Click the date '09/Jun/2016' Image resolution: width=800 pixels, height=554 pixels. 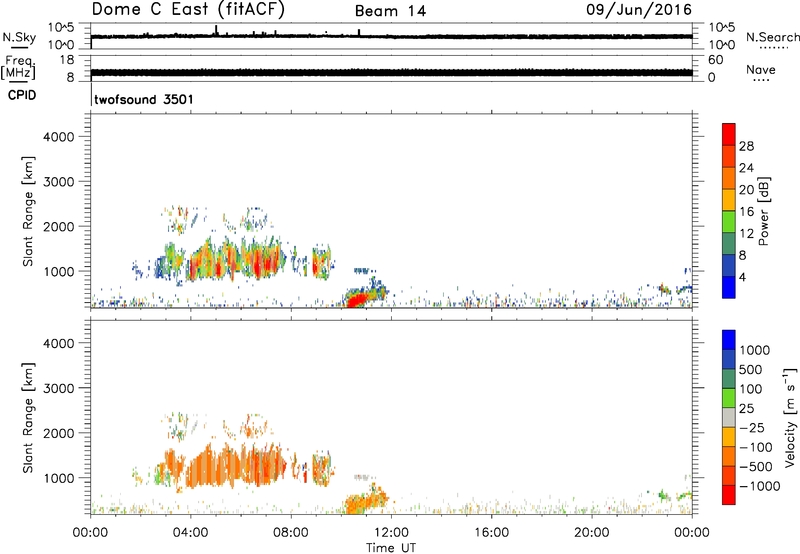pyautogui.click(x=639, y=10)
